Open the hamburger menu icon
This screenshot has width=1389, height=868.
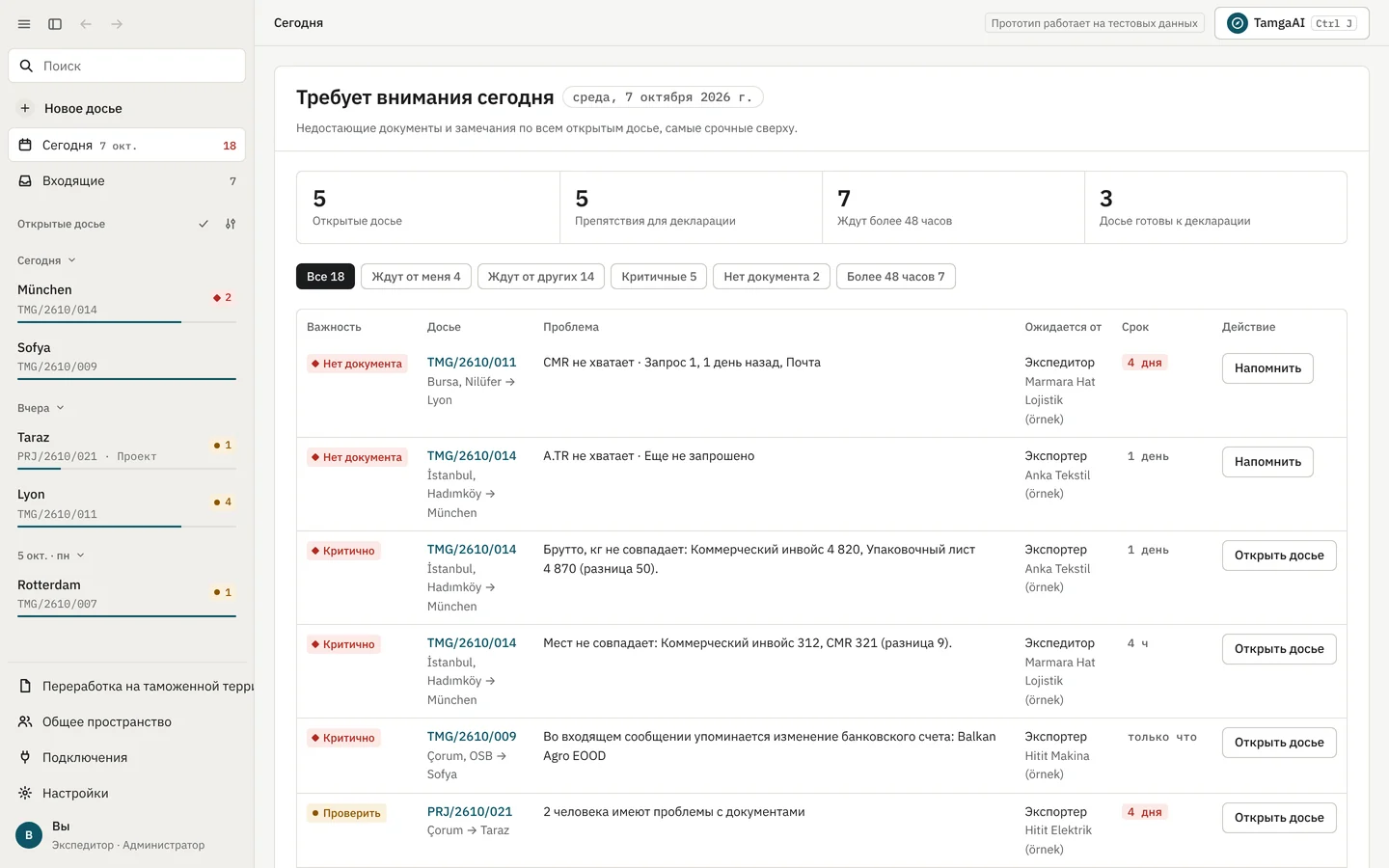click(24, 24)
